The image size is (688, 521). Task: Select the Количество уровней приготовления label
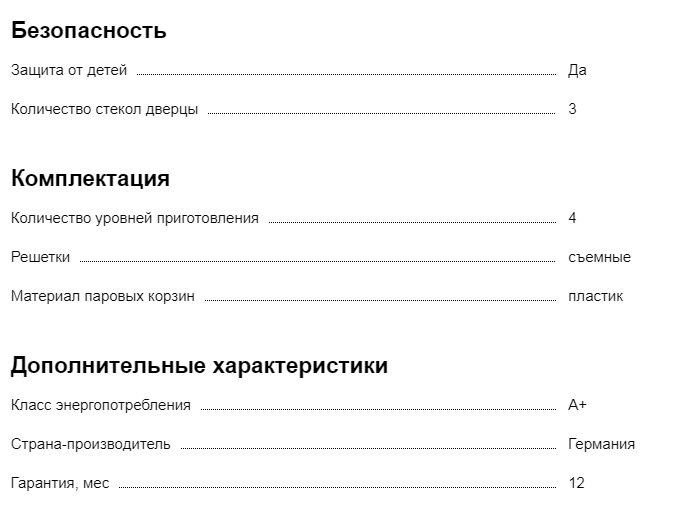coord(134,218)
